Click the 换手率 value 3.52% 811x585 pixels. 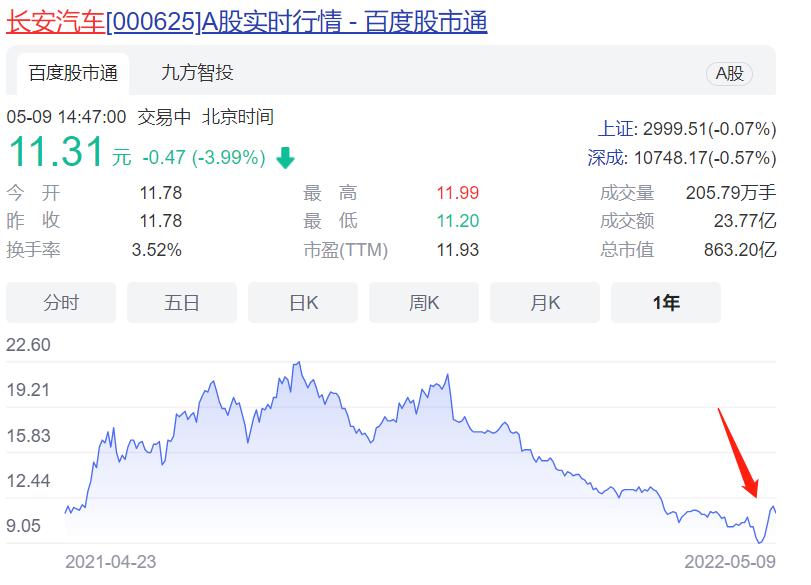point(157,250)
